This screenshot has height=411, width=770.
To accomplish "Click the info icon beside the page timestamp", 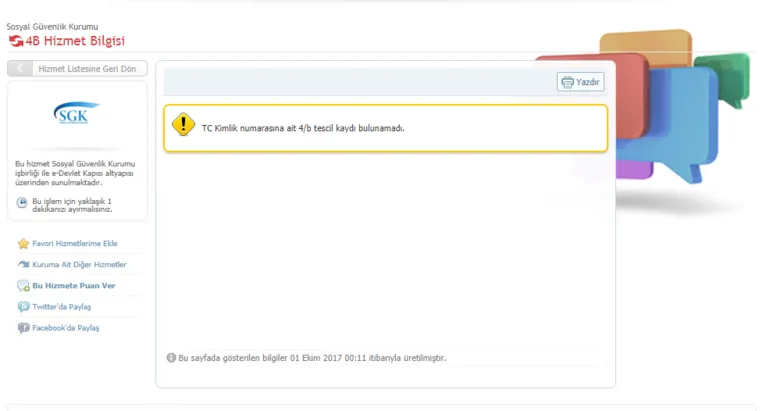I will pyautogui.click(x=171, y=358).
